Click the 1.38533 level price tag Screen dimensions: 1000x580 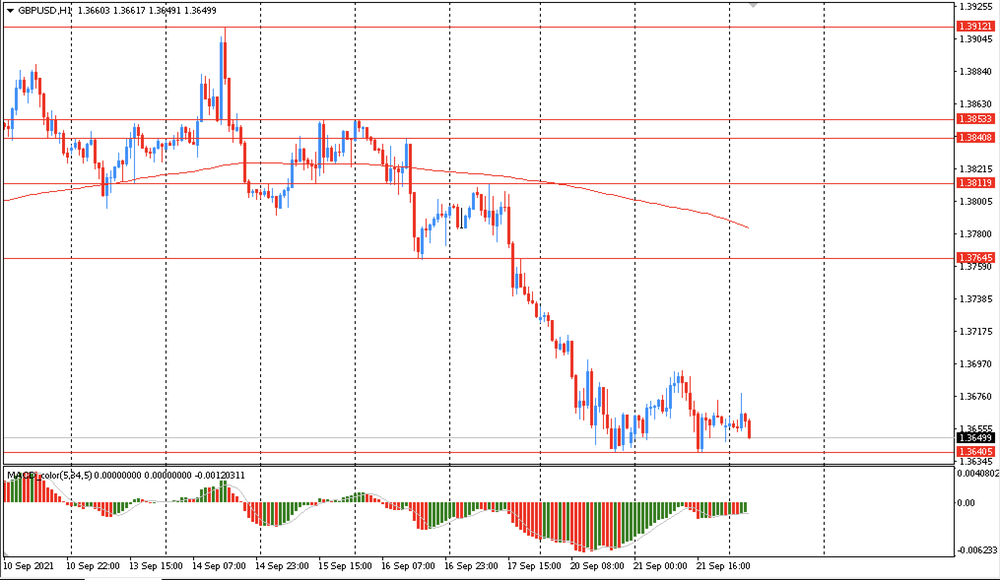[976, 119]
